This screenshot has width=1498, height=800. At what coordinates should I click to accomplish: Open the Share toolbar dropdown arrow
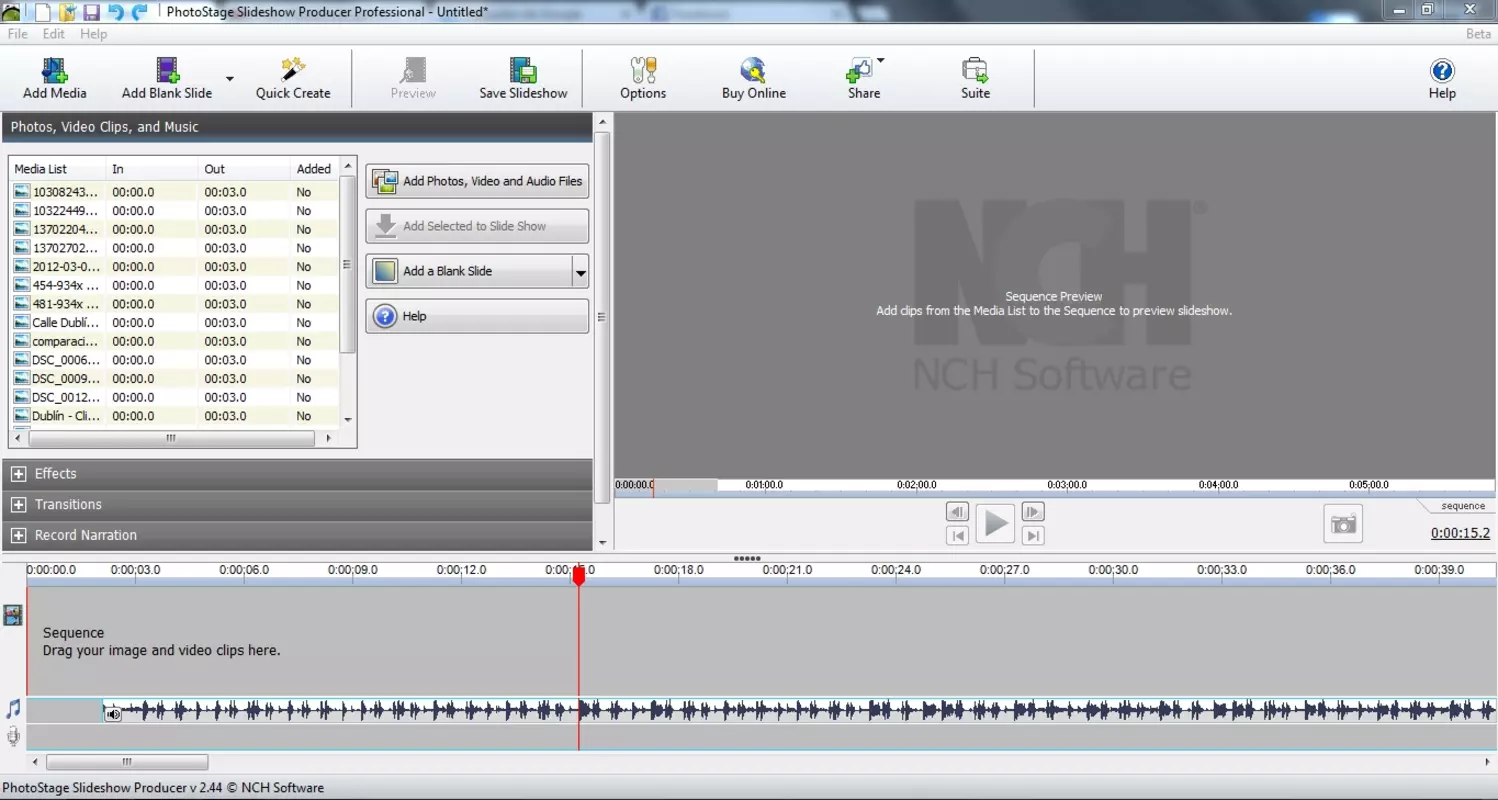pos(880,61)
